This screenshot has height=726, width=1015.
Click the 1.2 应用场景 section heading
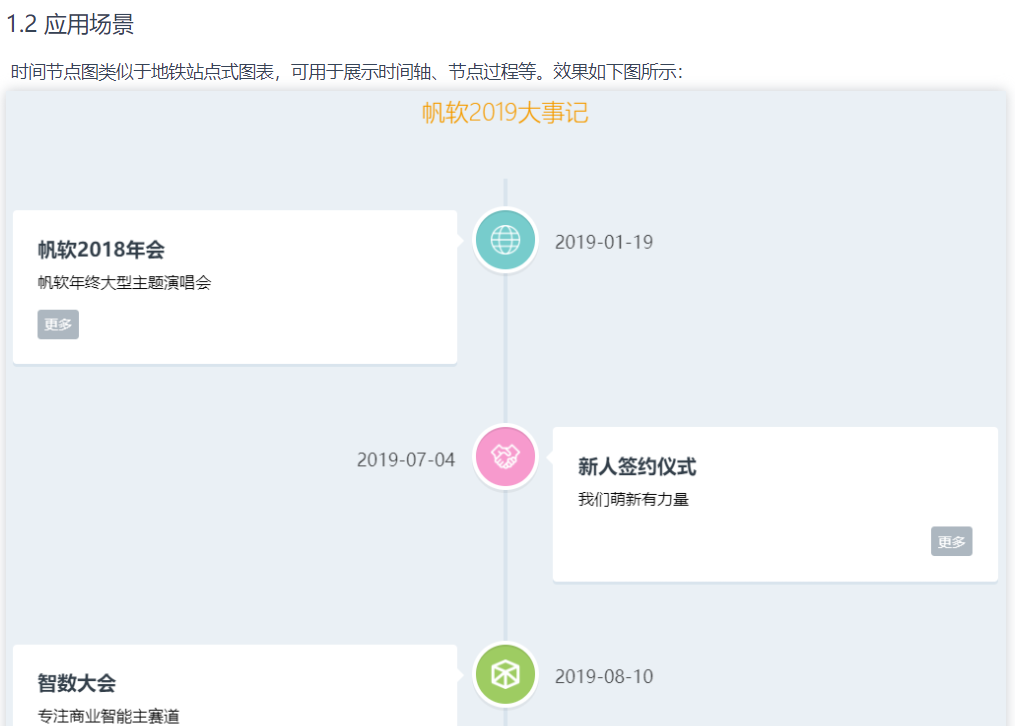(x=70, y=25)
